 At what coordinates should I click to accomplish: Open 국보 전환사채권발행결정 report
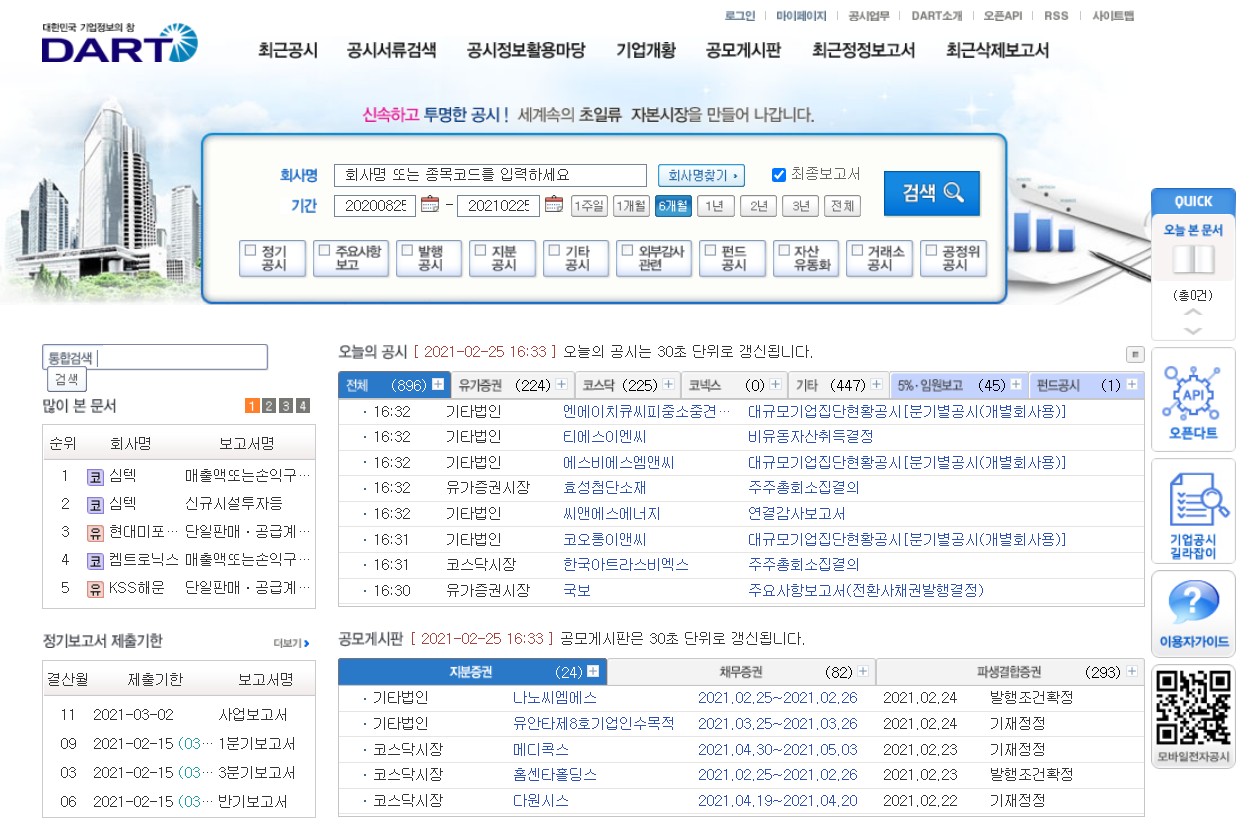(x=866, y=590)
